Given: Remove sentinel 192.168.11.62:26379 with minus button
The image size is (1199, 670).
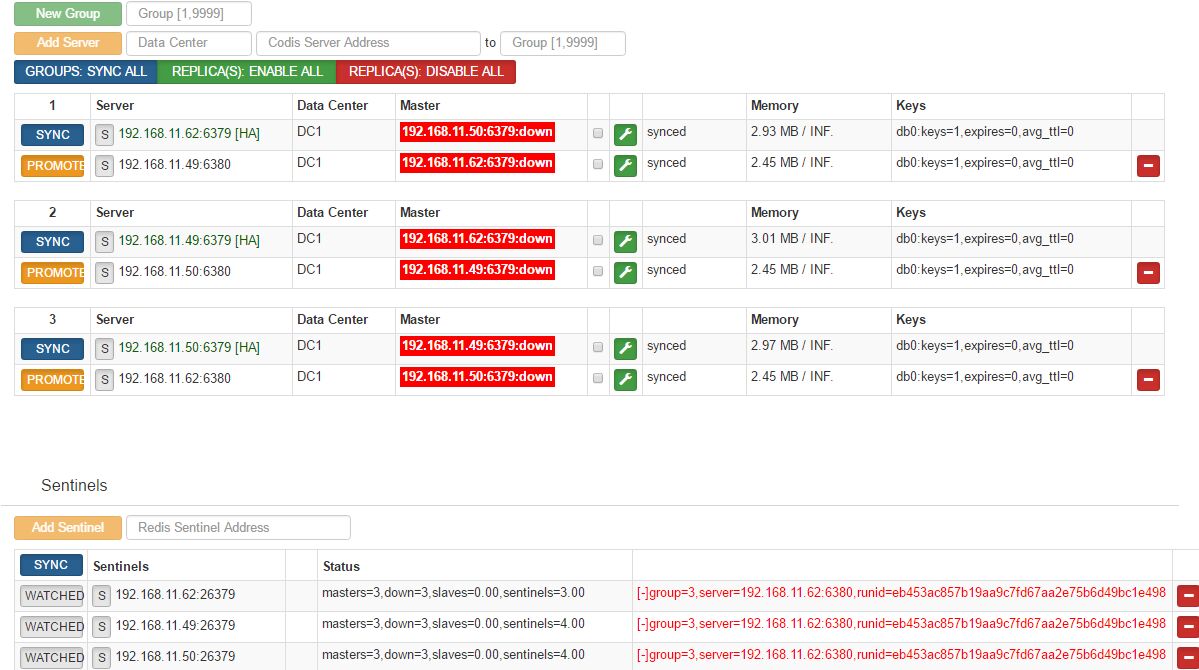Looking at the screenshot, I should pos(1188,596).
